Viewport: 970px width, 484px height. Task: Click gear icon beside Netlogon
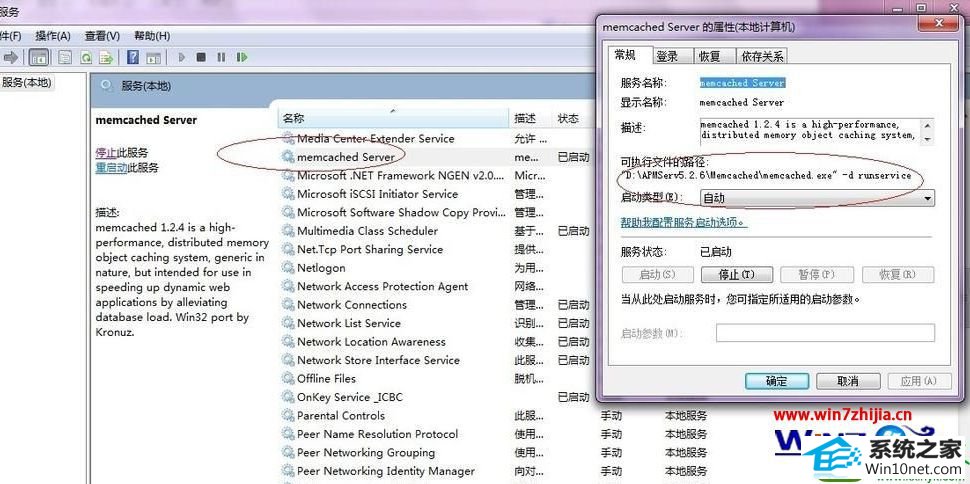click(288, 267)
